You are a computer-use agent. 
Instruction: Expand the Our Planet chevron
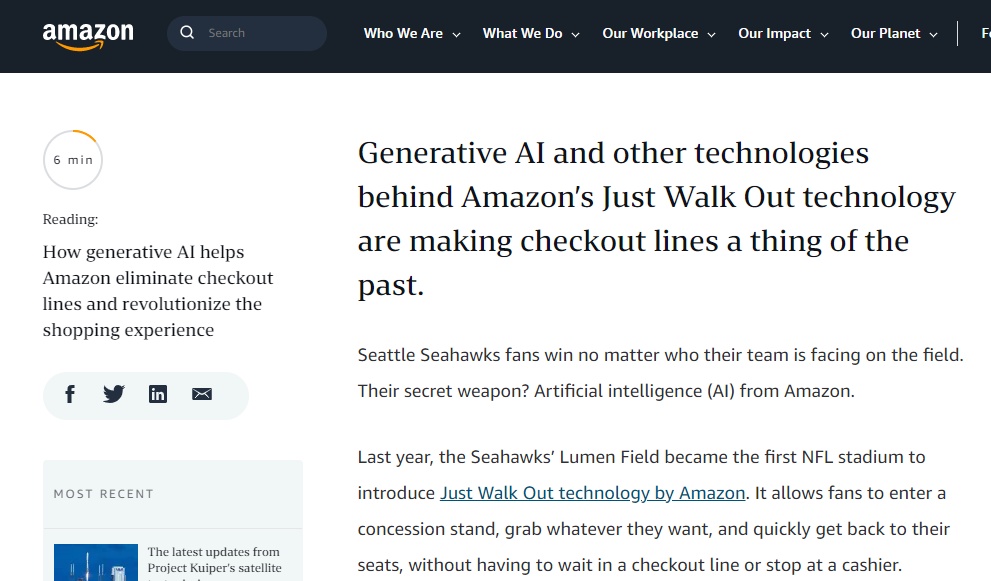933,35
